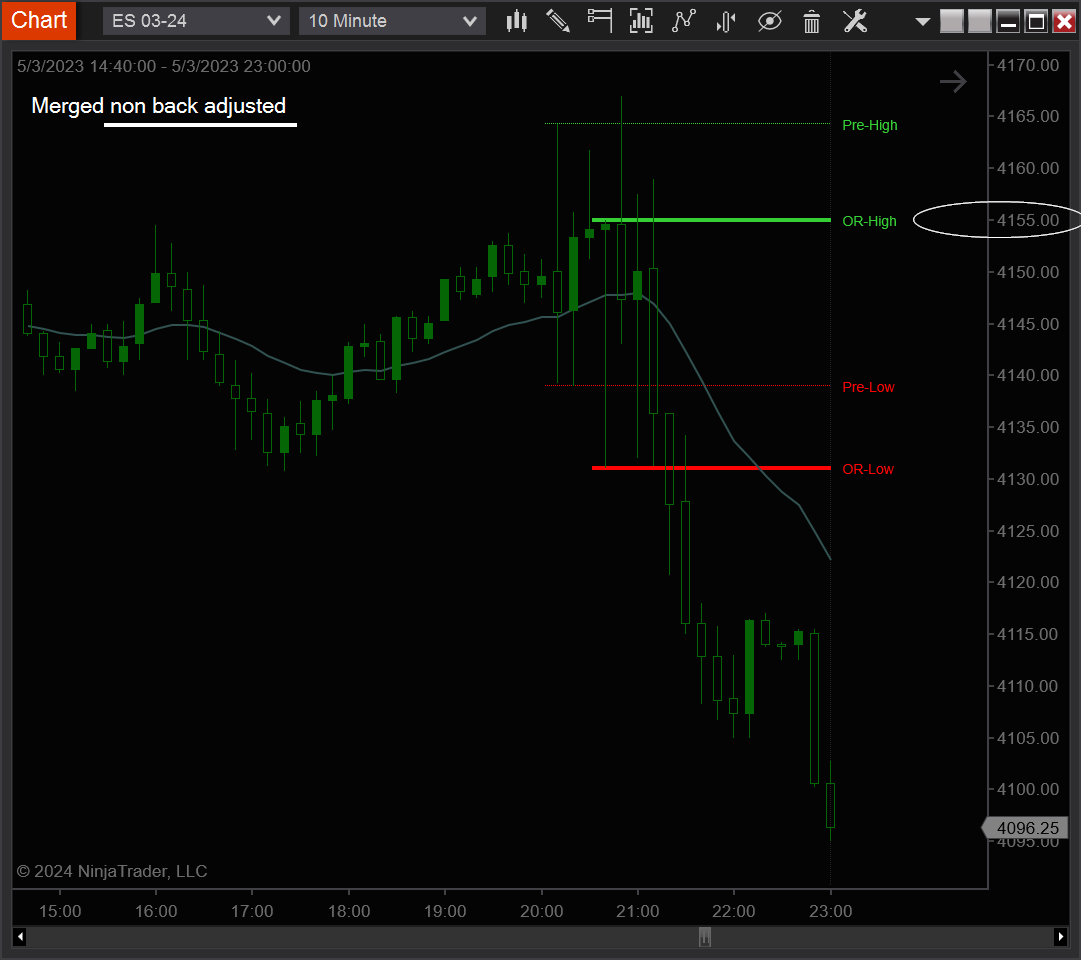Click the 2024 NinjaTrader, LLC copyright text
Viewport: 1081px width, 960px height.
112,871
